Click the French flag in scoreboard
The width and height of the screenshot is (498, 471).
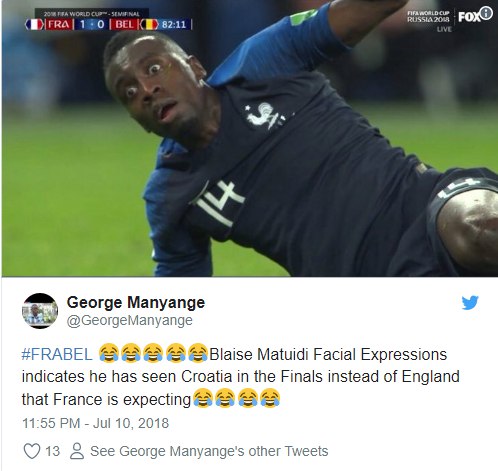[34, 24]
